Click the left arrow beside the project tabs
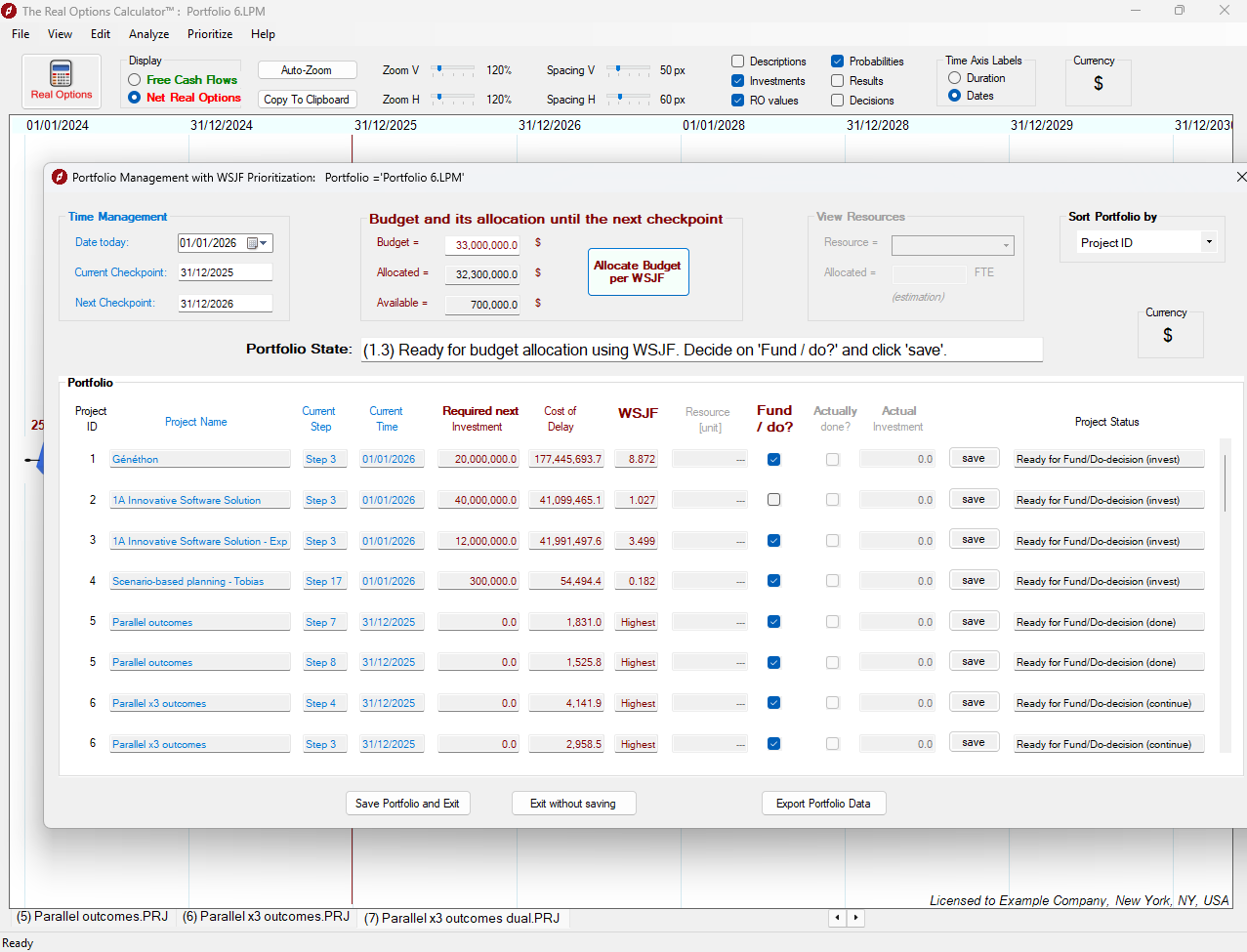Screen dimensions: 1247x952 (836, 918)
